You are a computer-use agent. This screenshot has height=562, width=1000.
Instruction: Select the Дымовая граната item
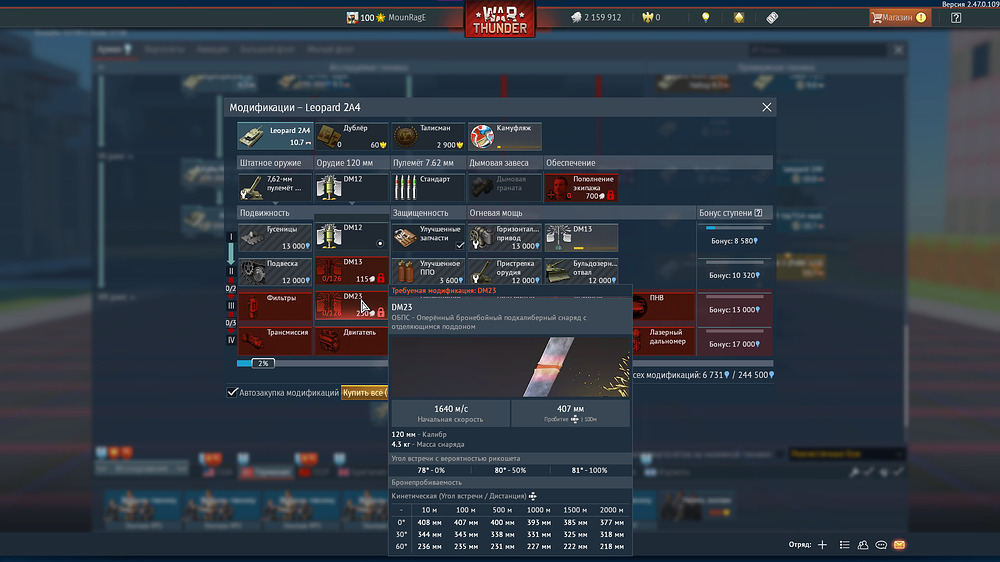click(x=504, y=188)
